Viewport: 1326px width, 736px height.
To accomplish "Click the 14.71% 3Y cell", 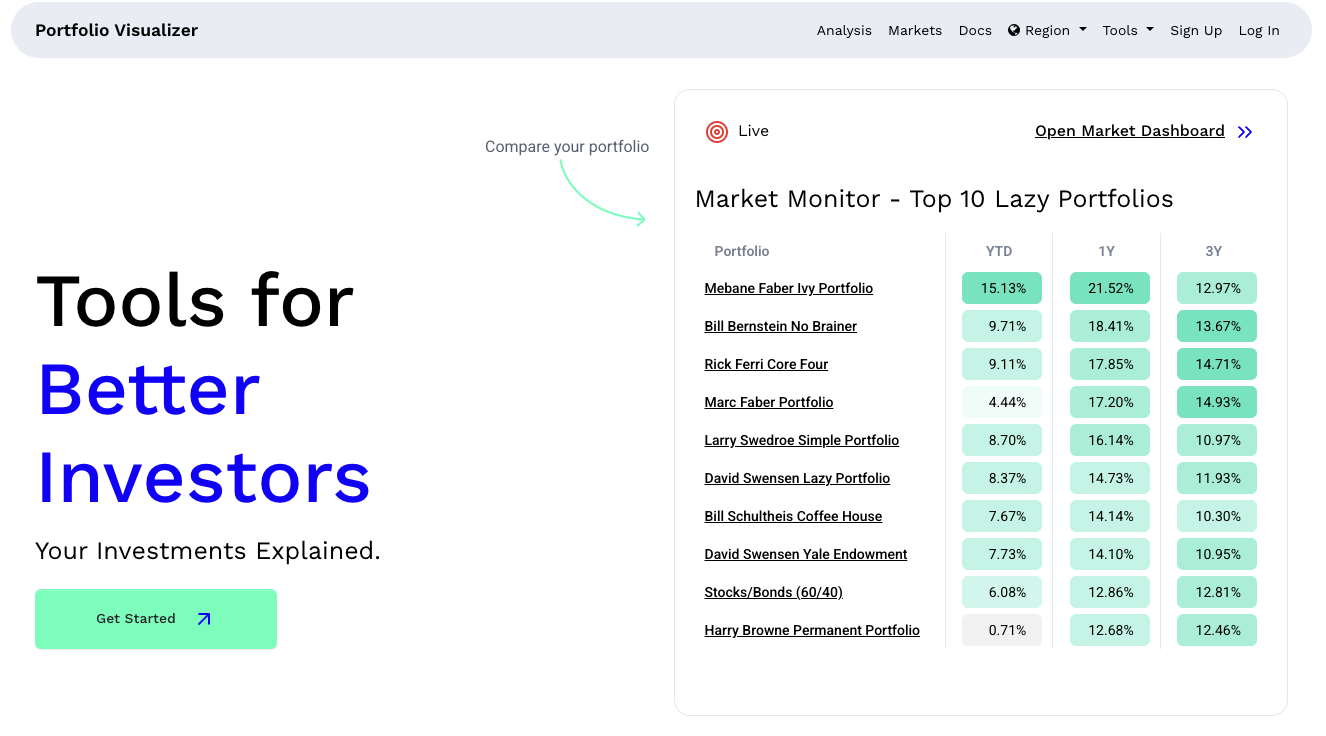I will (x=1217, y=364).
